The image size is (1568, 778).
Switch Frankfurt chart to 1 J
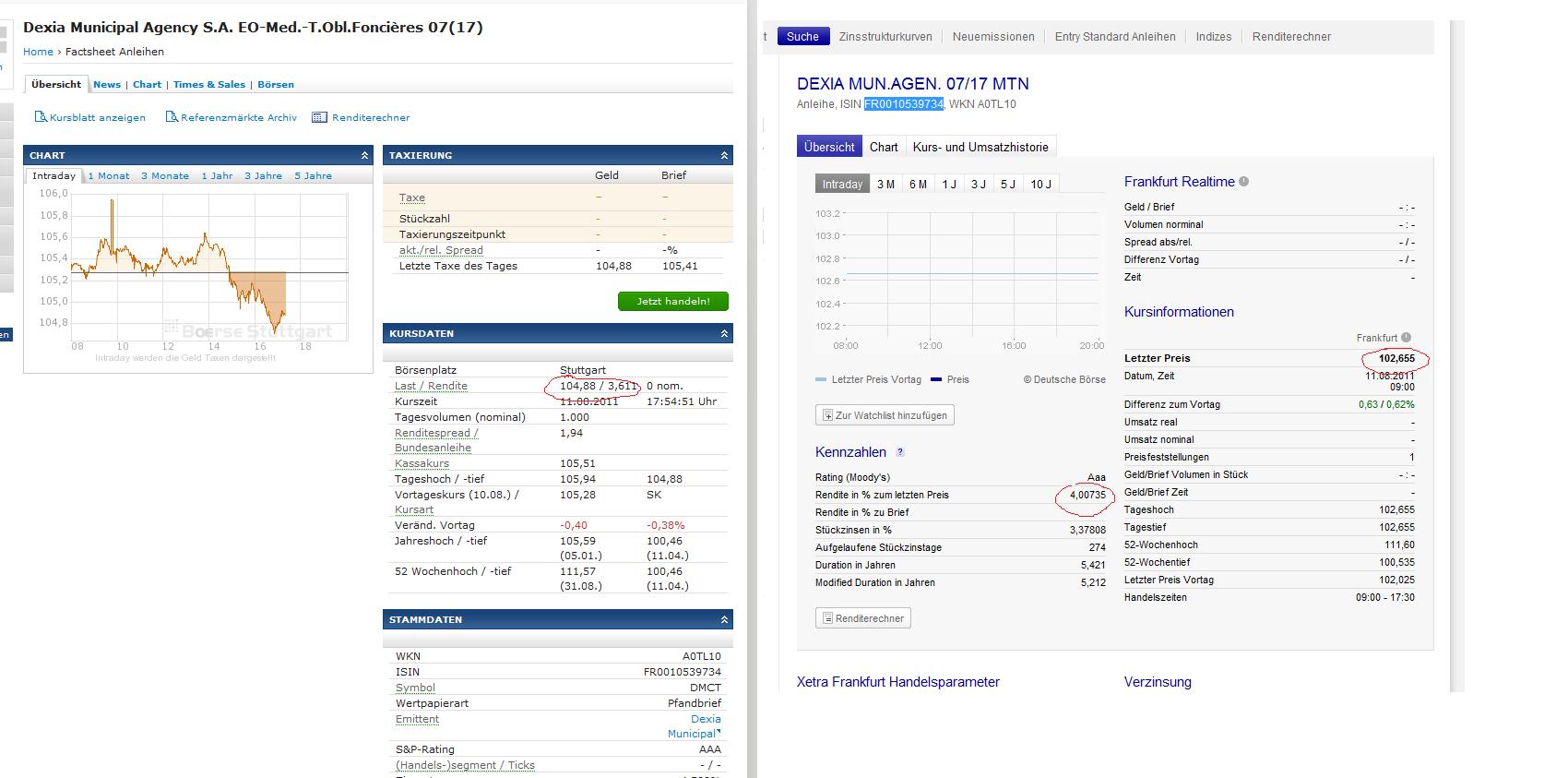pos(948,184)
